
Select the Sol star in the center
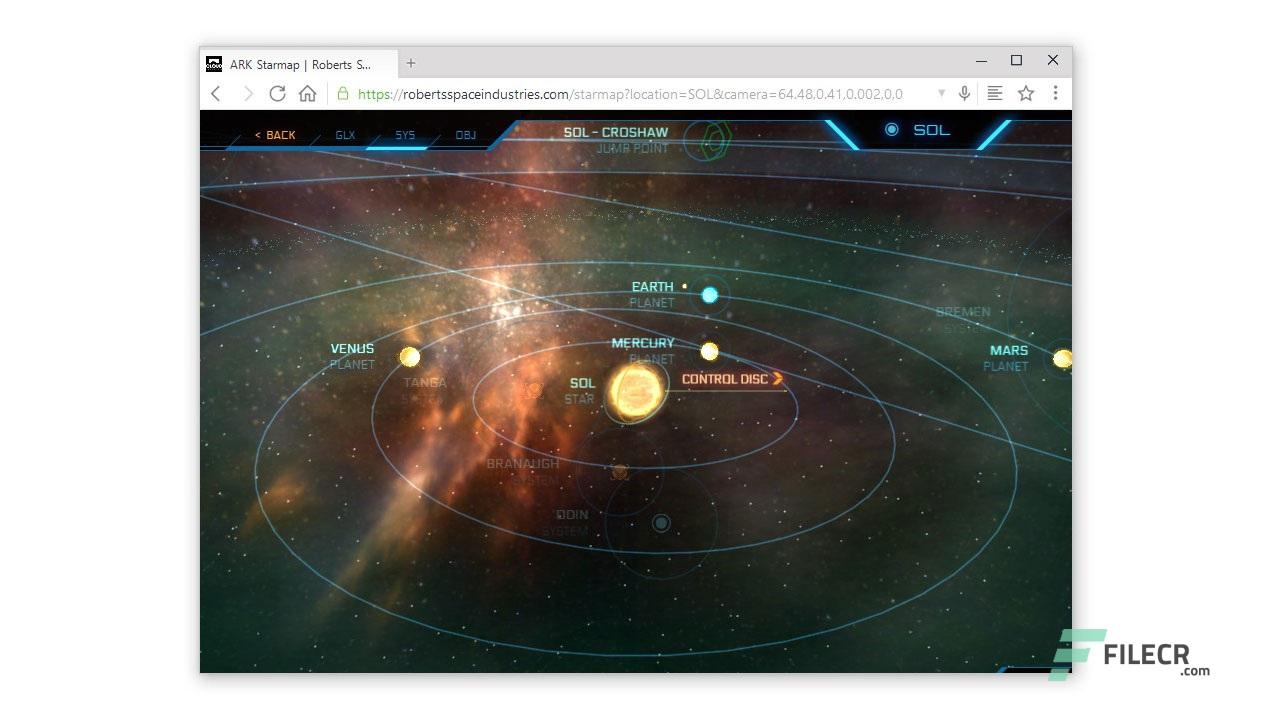637,391
